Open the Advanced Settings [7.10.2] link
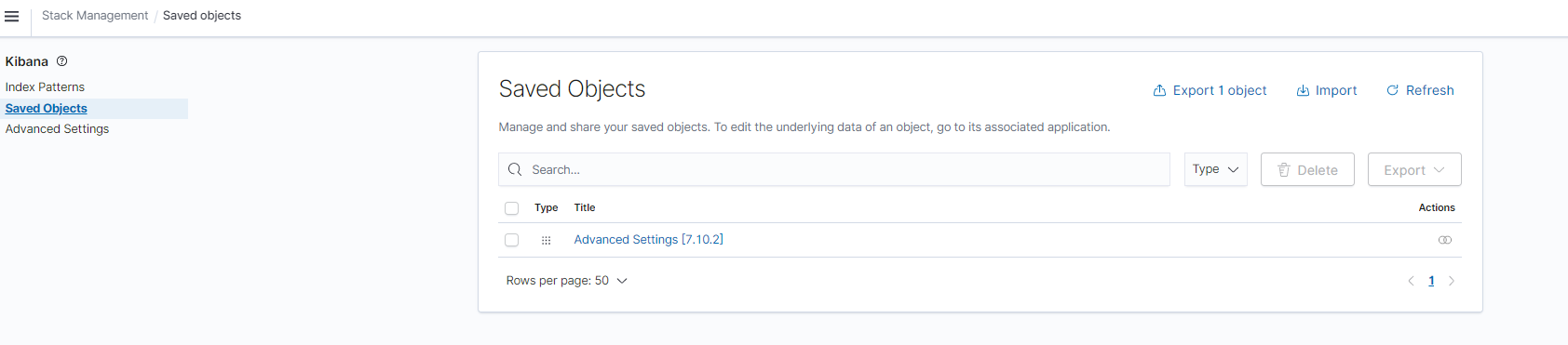Viewport: 1568px width, 345px height. [648, 240]
